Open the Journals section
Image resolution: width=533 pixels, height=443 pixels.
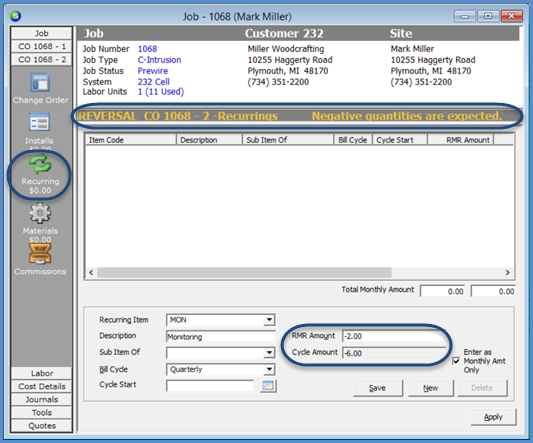tap(41, 399)
